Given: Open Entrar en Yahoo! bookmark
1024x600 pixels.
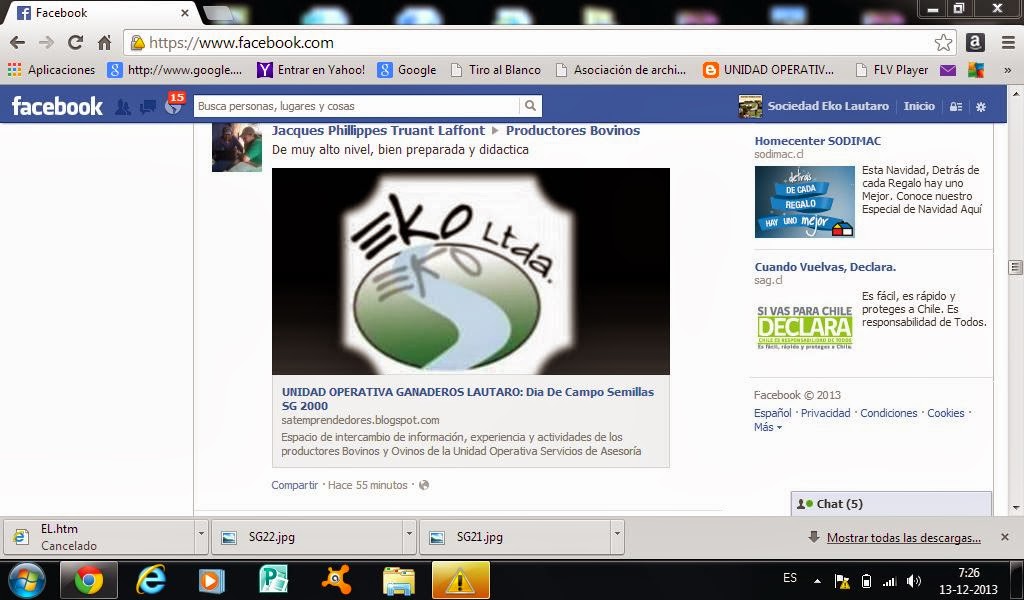Looking at the screenshot, I should (312, 70).
